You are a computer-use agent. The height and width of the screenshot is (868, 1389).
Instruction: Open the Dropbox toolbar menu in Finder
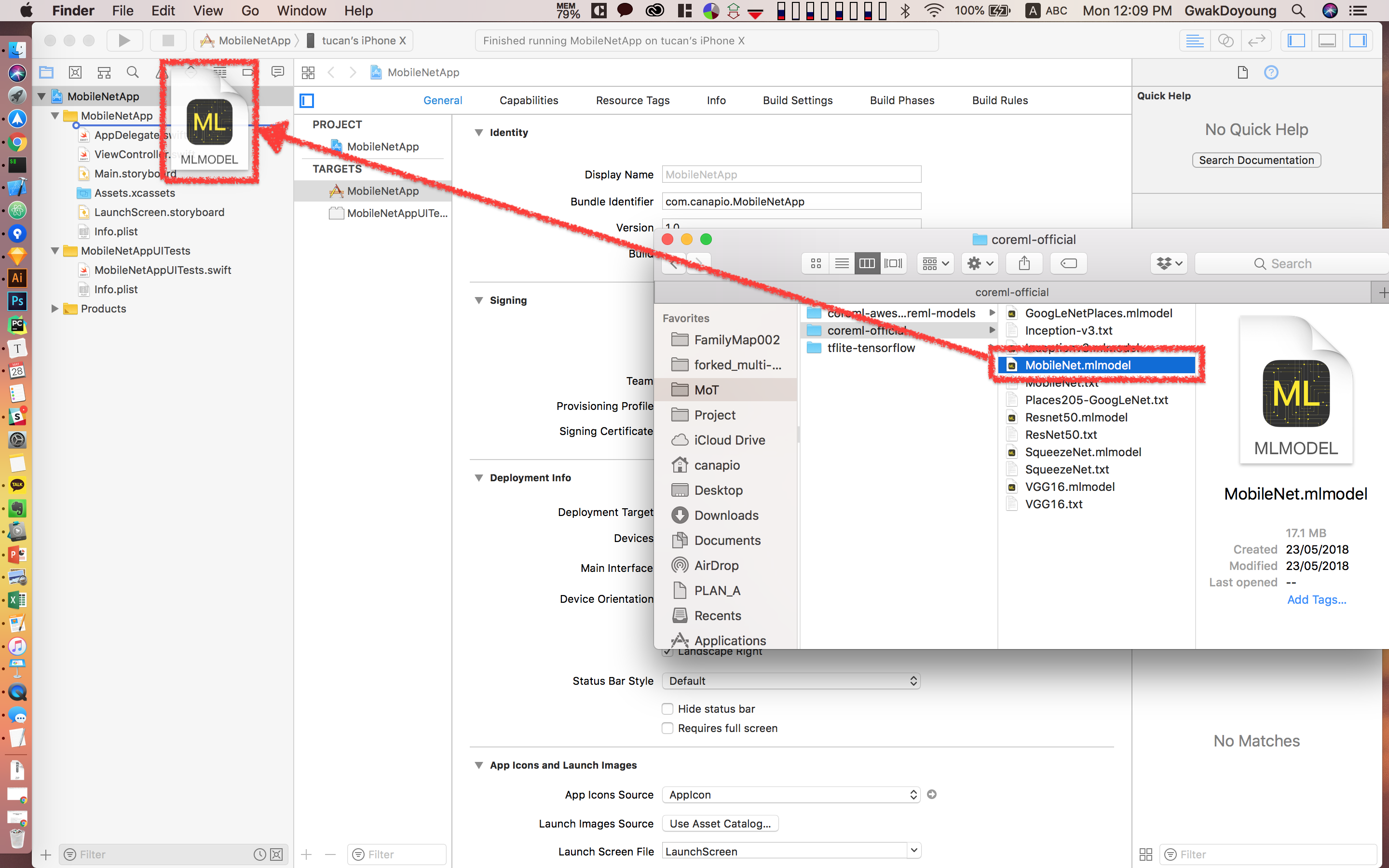[x=1169, y=263]
